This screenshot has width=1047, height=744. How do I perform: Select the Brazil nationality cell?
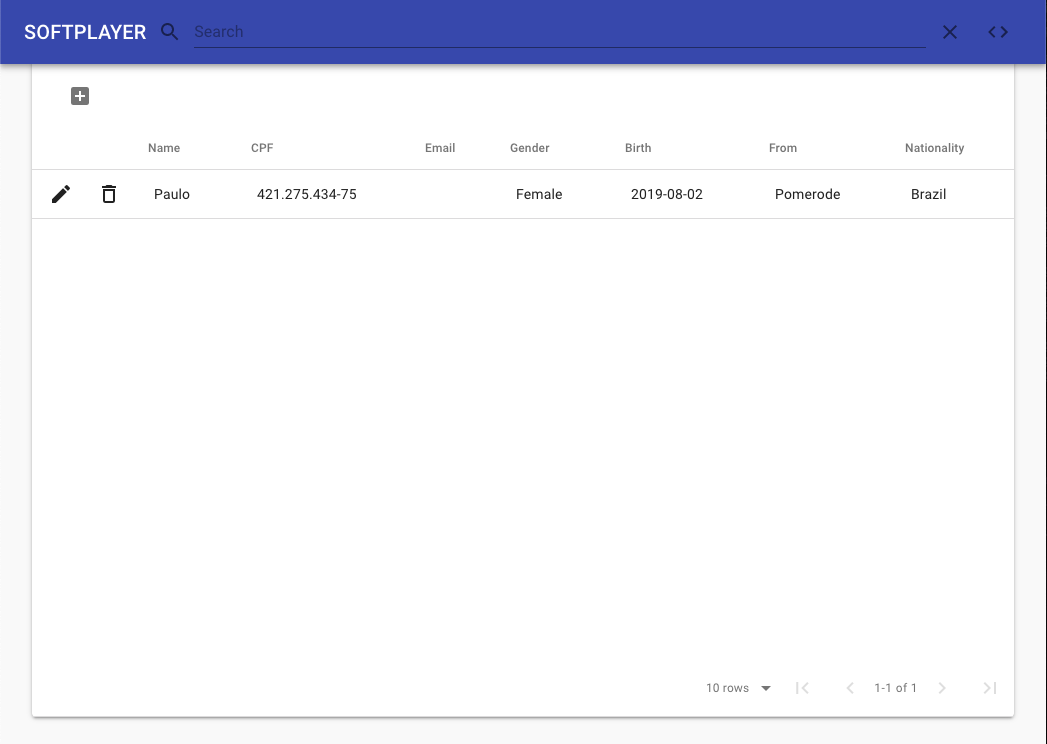pos(928,194)
